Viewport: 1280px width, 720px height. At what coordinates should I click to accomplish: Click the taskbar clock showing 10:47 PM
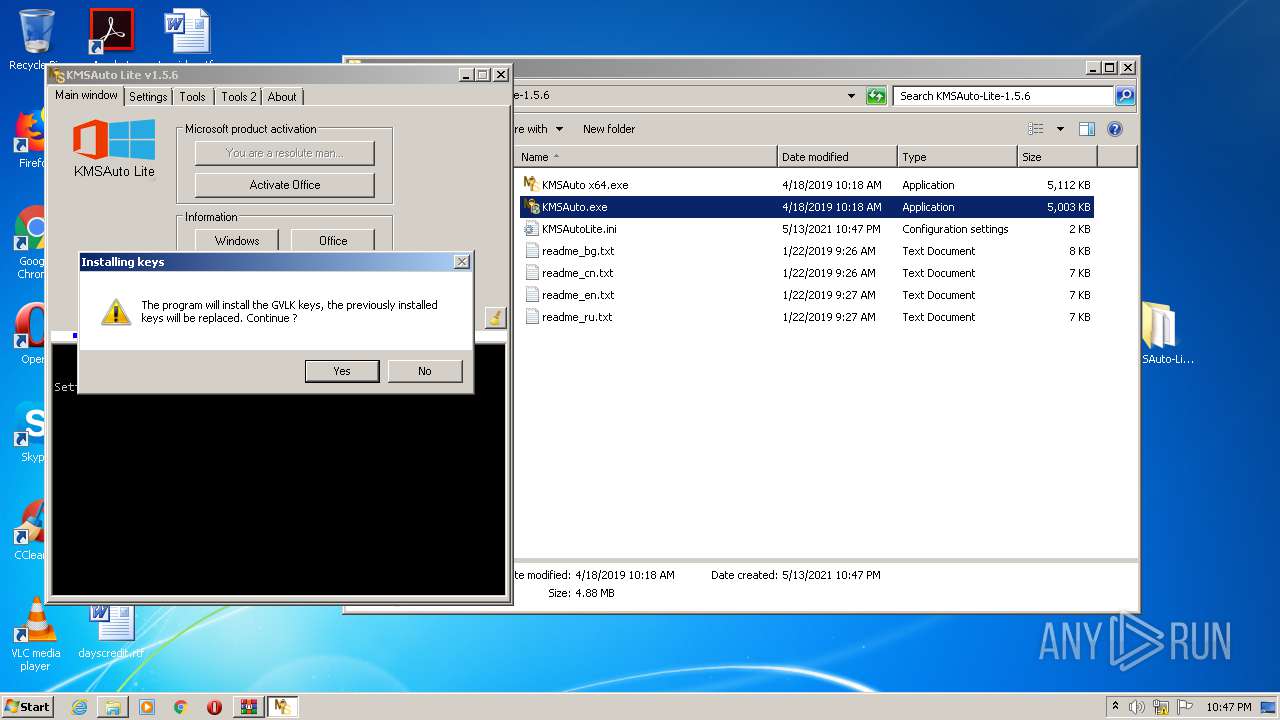click(x=1228, y=707)
